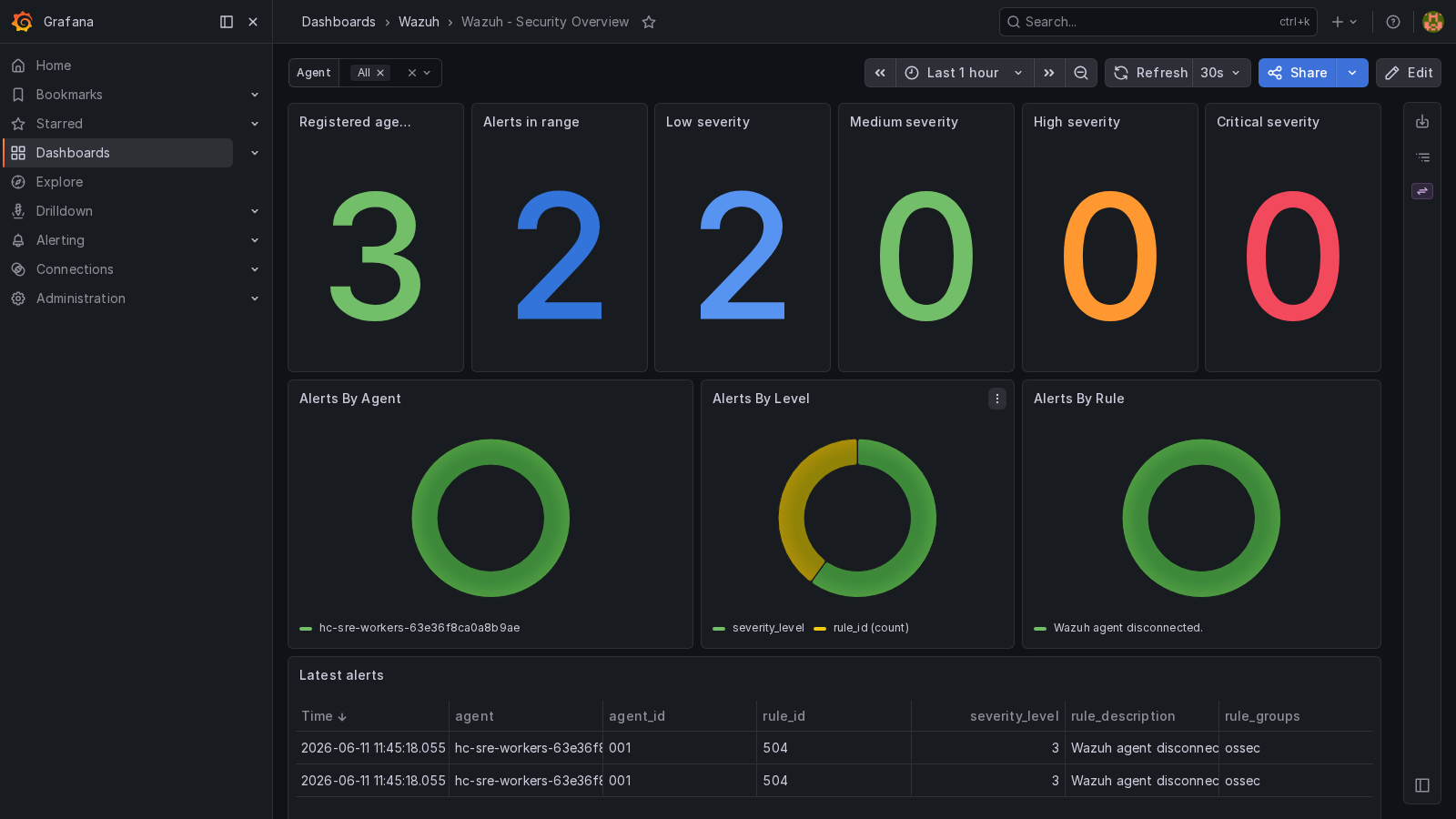The height and width of the screenshot is (819, 1456).
Task: Zoom out the time range
Action: coord(1081,73)
